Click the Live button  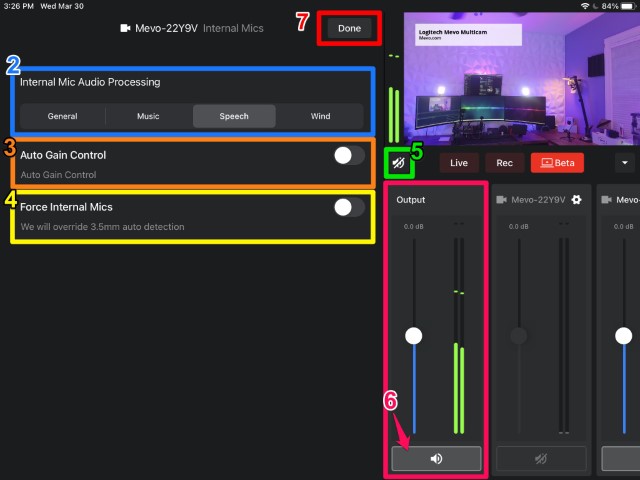pos(459,162)
